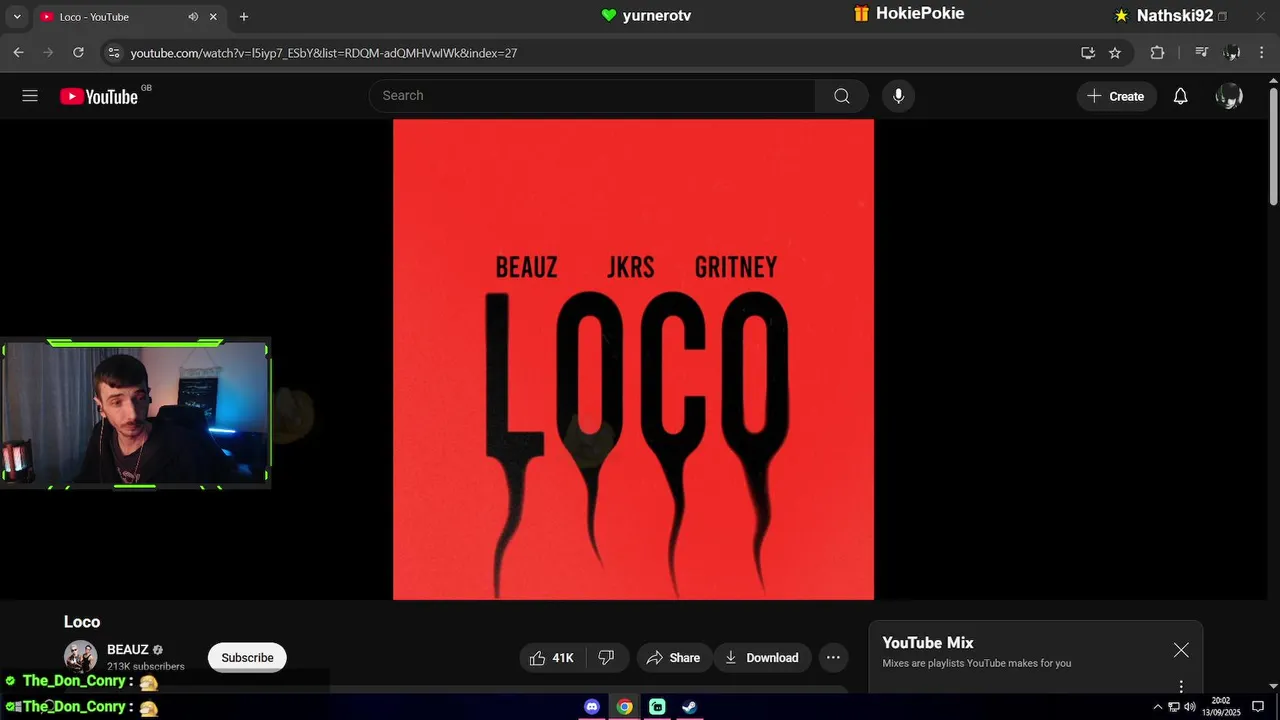1280x720 pixels.
Task: Click the Loco album art video player
Action: click(x=633, y=360)
